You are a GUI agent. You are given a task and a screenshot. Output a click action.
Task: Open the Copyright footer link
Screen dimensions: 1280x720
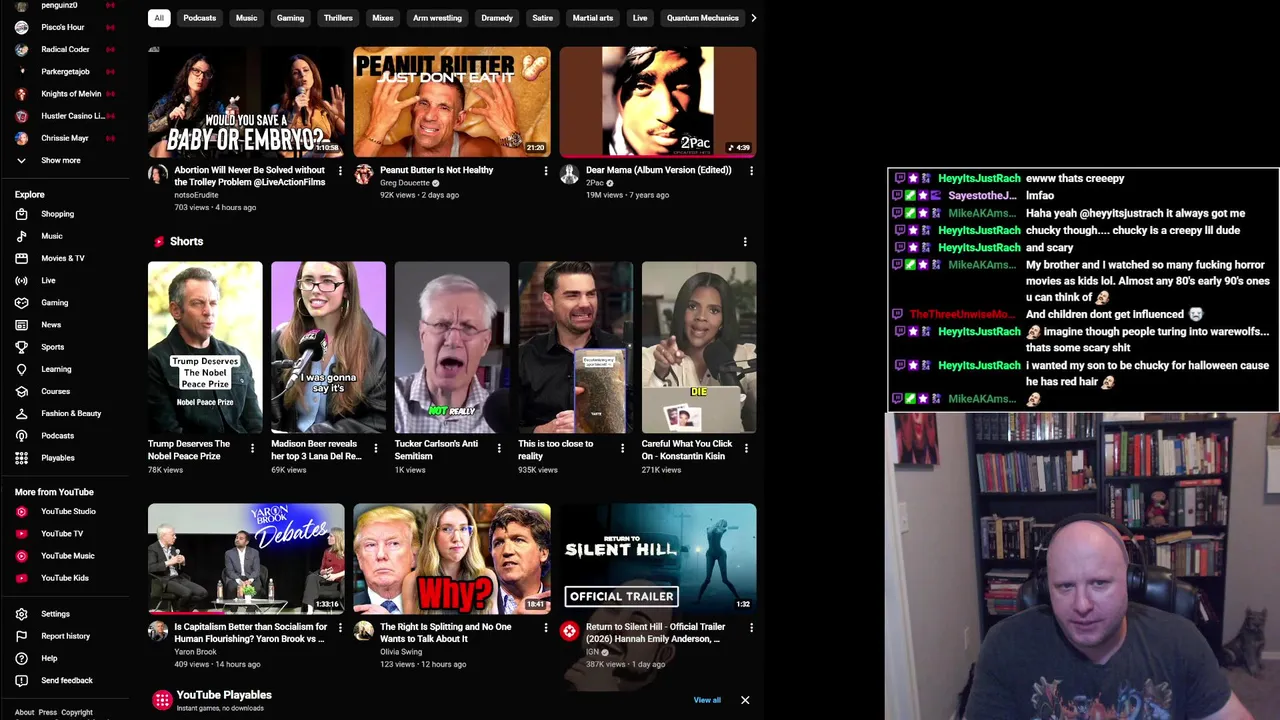[77, 713]
